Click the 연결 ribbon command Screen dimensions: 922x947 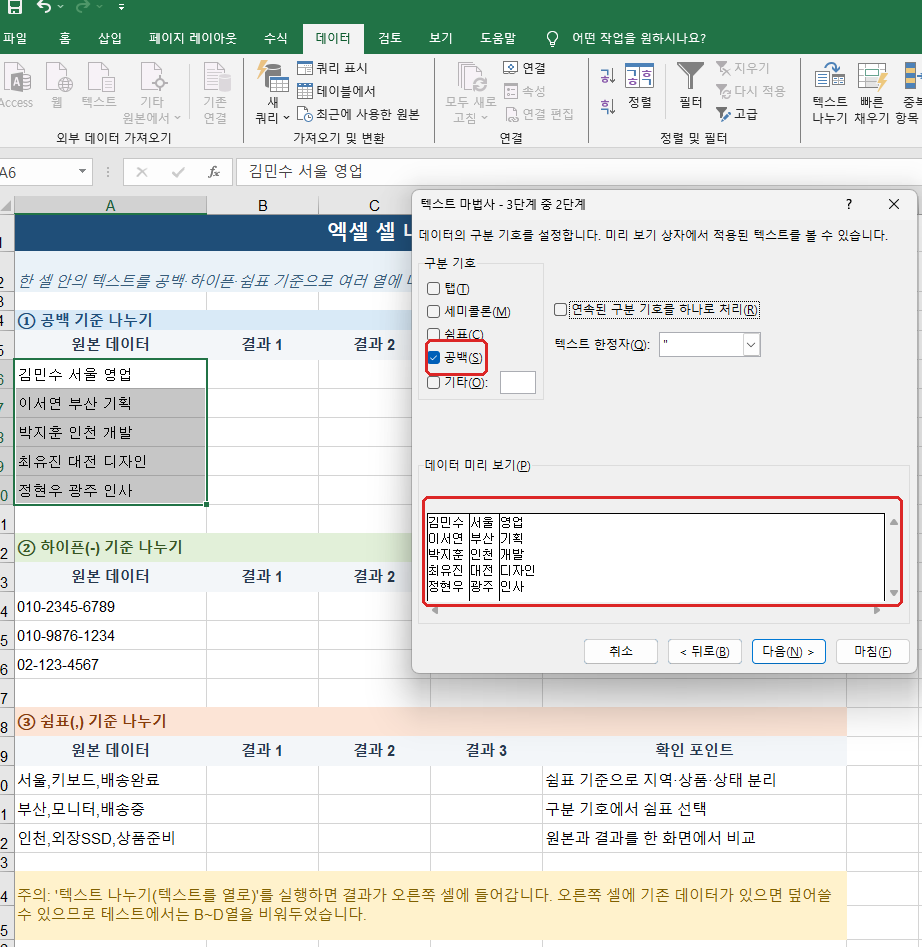(525, 68)
